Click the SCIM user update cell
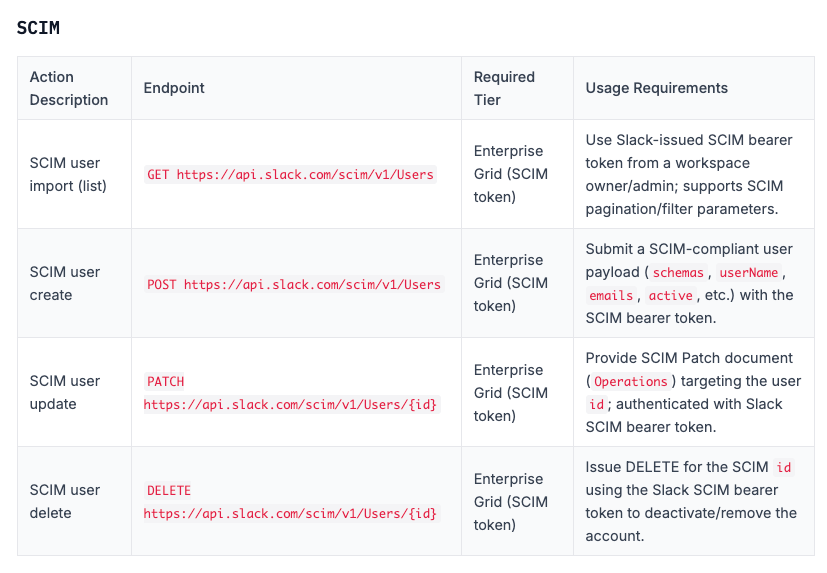827x573 pixels. [x=74, y=393]
